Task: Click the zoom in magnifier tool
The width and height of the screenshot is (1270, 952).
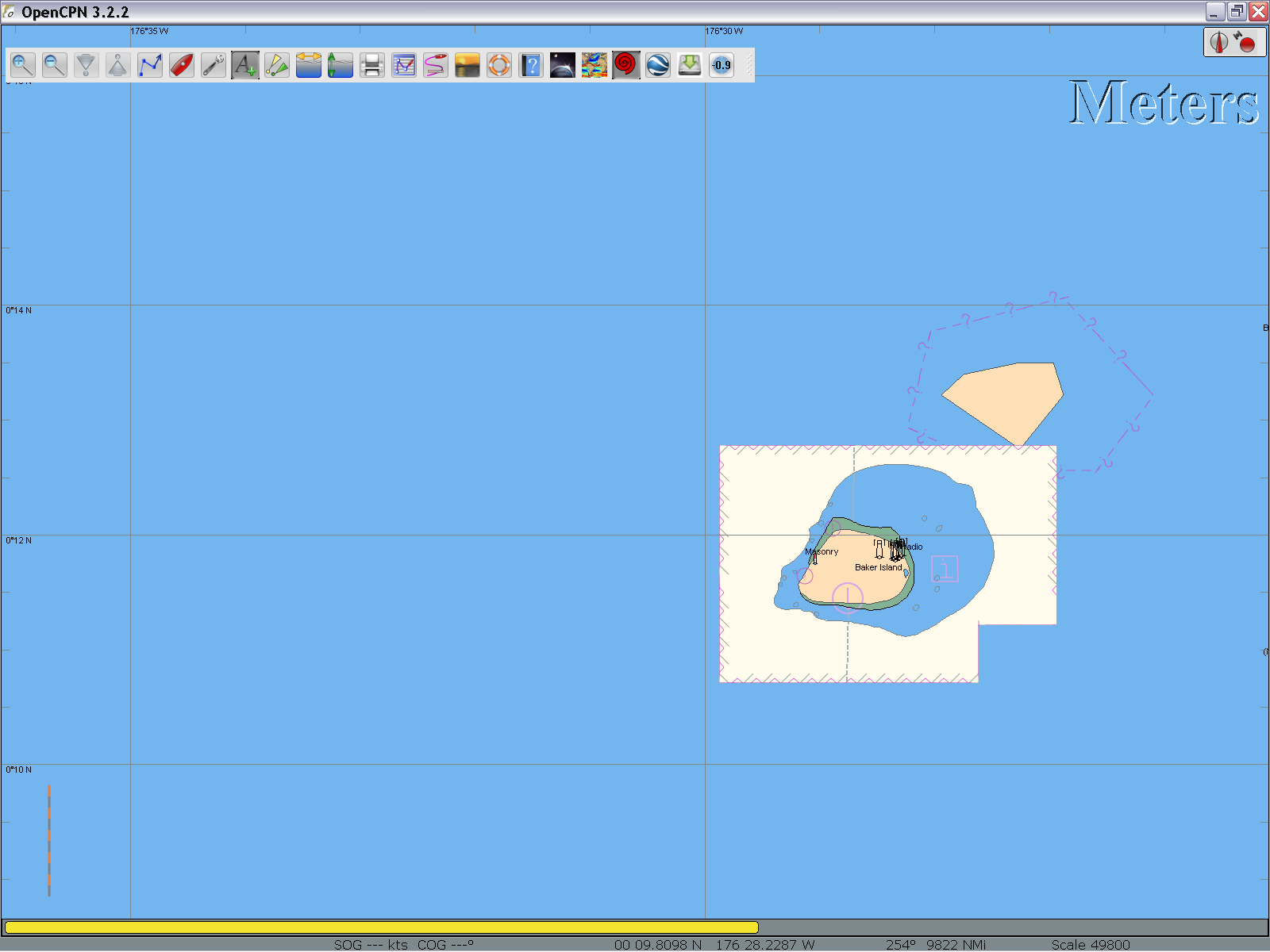Action: [23, 65]
